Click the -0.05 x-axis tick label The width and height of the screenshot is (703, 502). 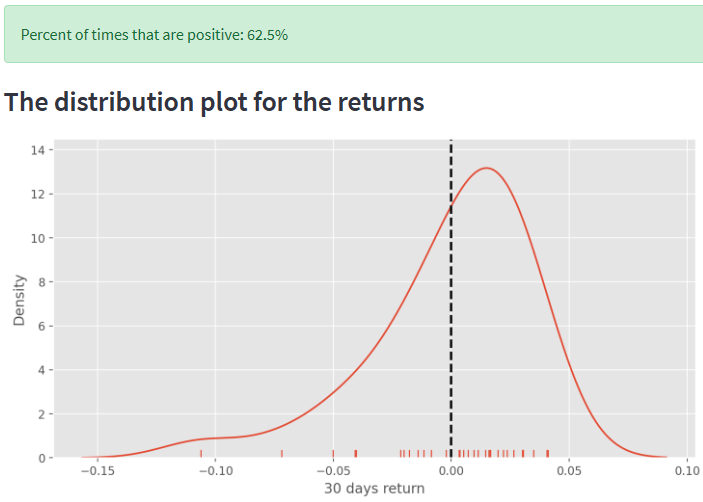point(331,470)
